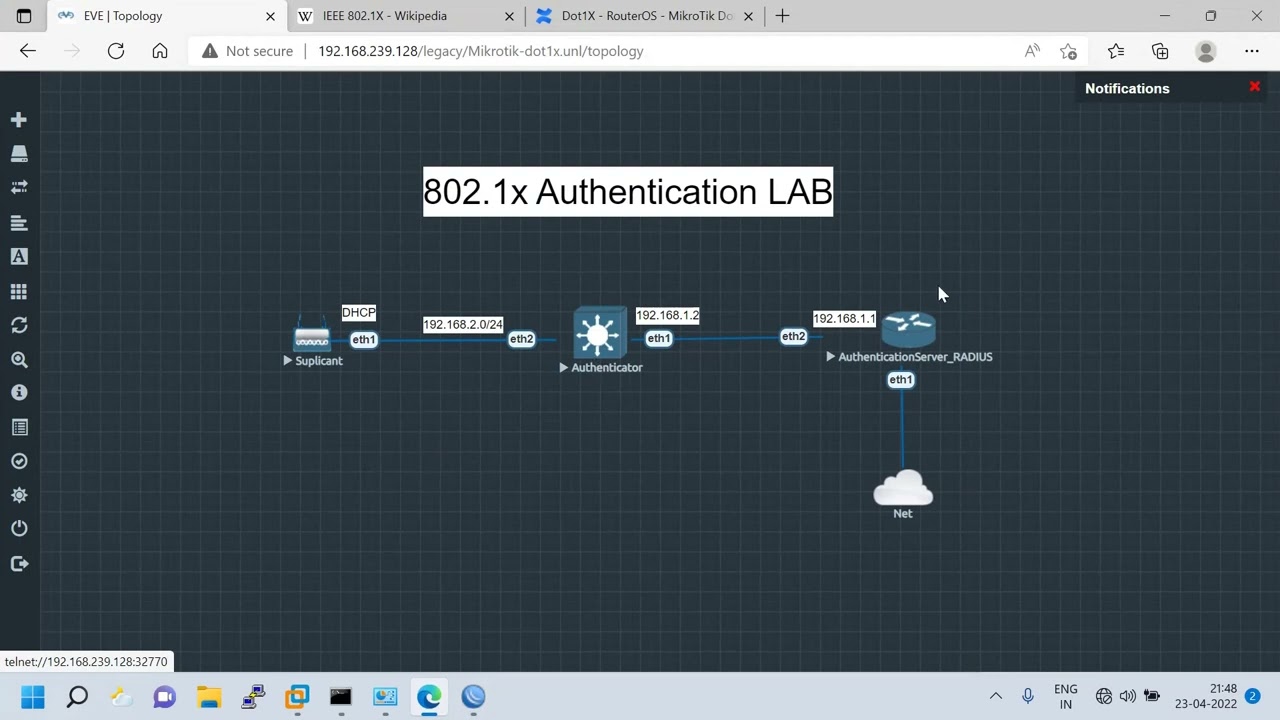
Task: Click the magnifier zoom sidebar icon
Action: tap(19, 359)
